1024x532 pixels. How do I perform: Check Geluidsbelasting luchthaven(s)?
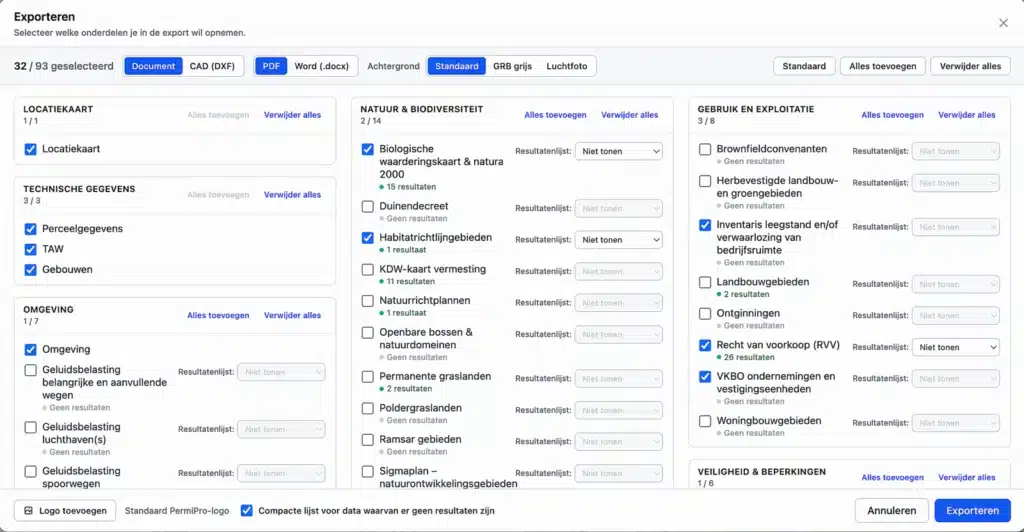pyautogui.click(x=31, y=428)
